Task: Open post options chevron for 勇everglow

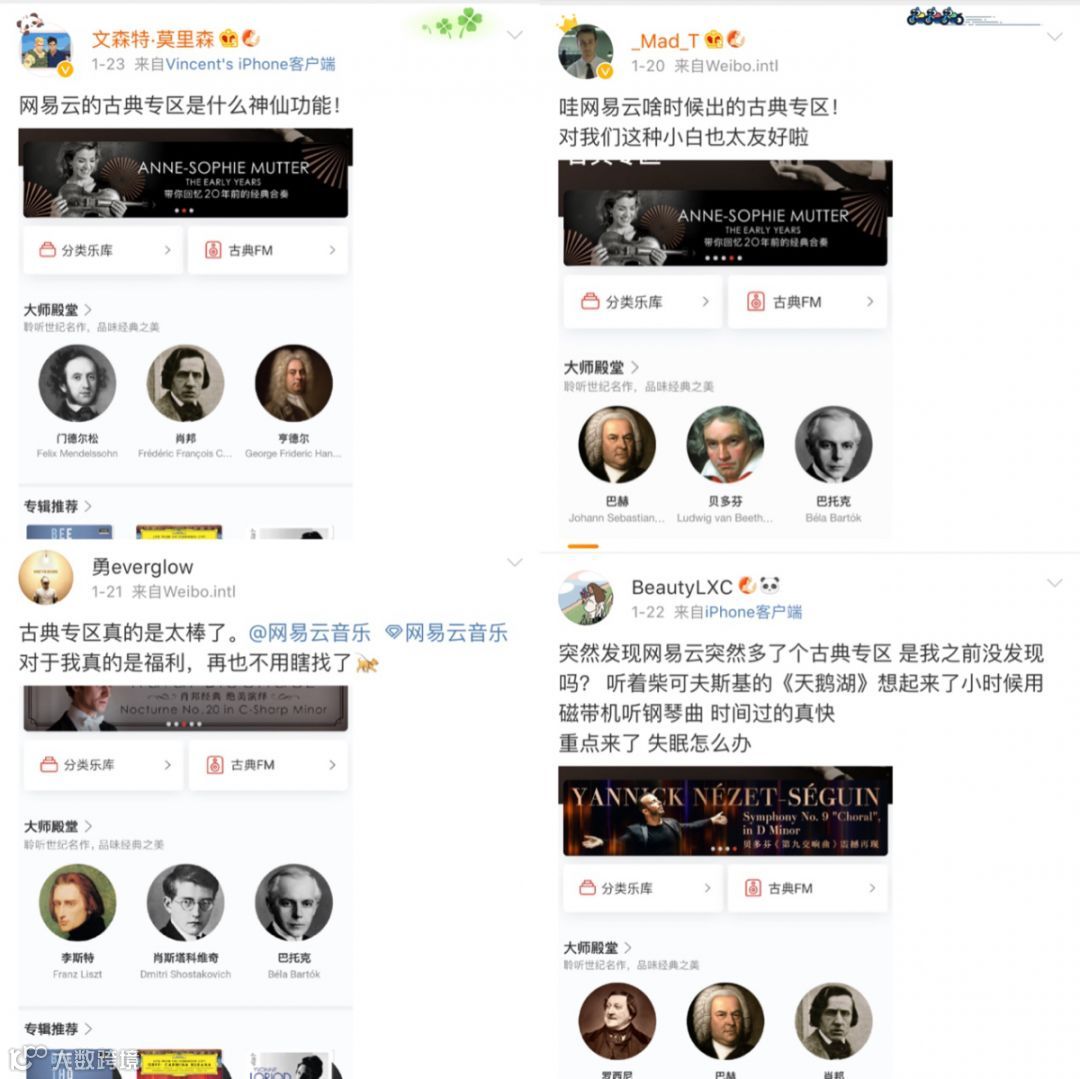Action: click(515, 563)
